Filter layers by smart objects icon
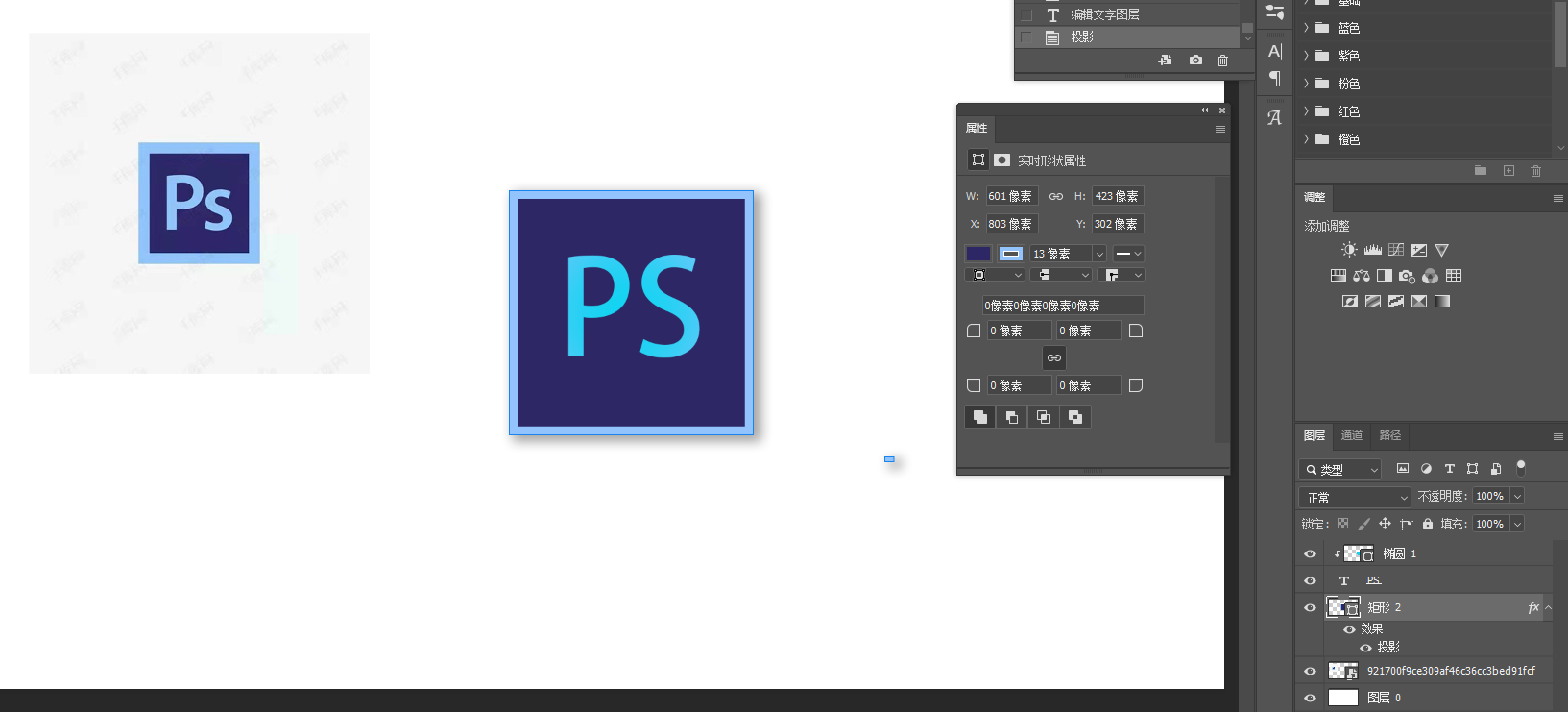Screen dimensions: 1568x712 click(x=1496, y=469)
